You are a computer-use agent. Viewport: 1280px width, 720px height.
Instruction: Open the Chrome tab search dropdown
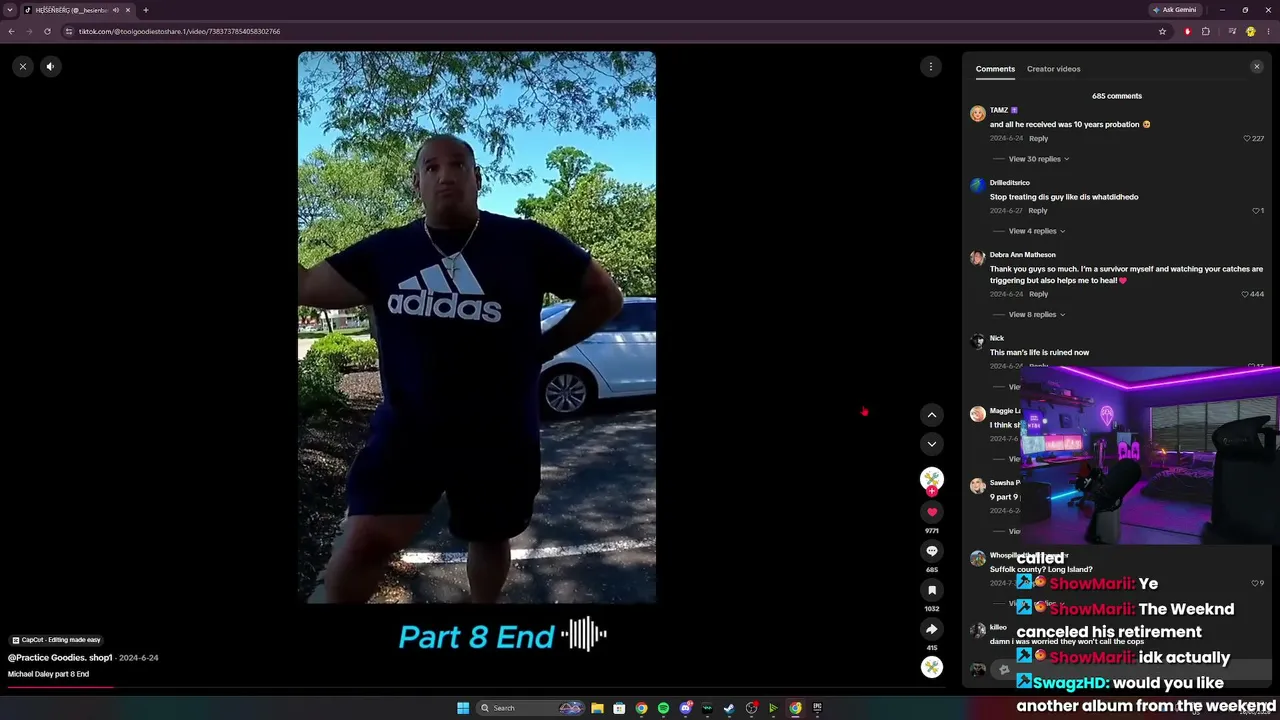10,10
